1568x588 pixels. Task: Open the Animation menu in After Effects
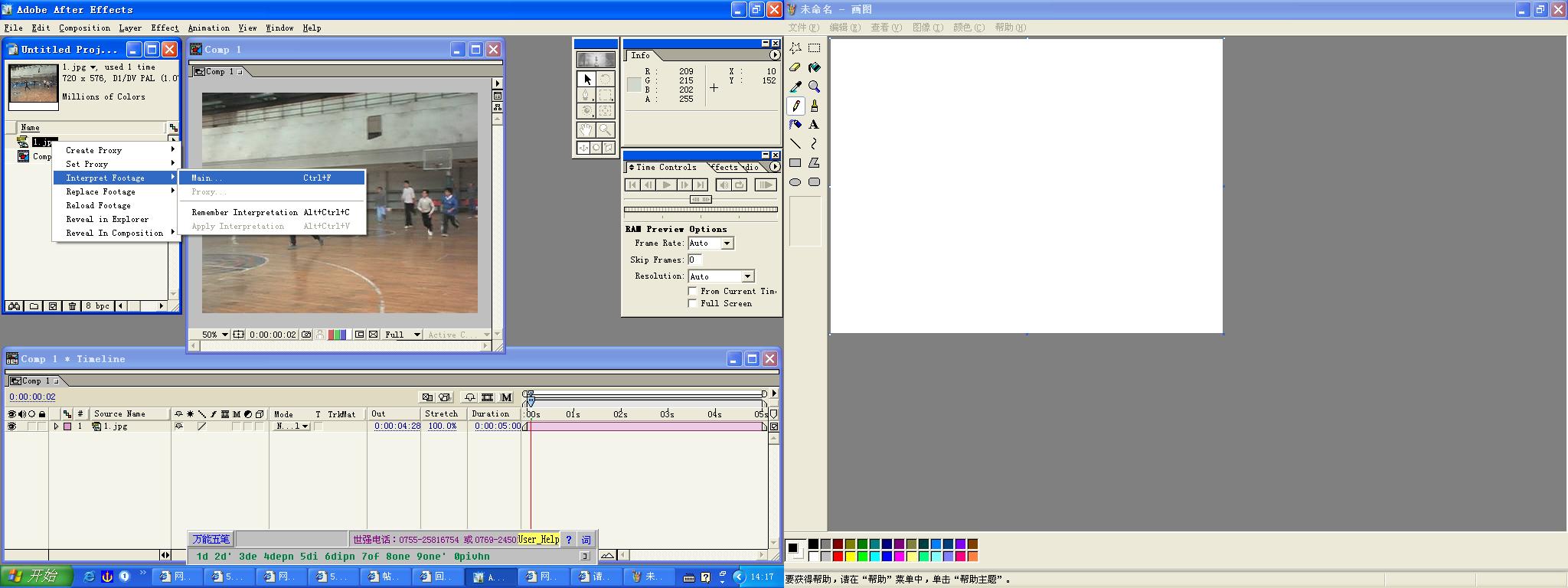(x=209, y=28)
